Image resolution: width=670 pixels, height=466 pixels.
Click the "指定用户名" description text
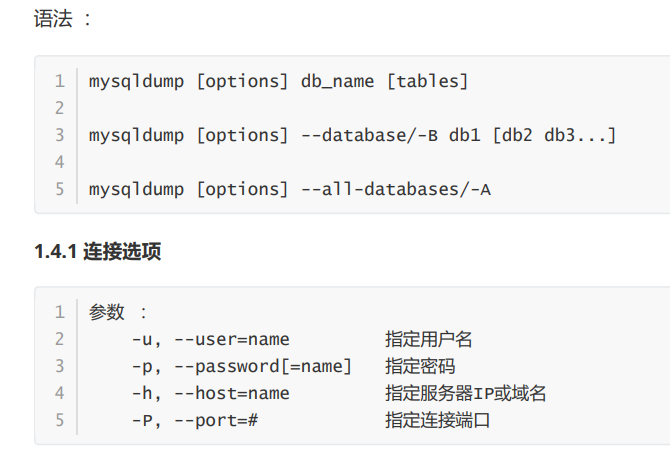429,339
